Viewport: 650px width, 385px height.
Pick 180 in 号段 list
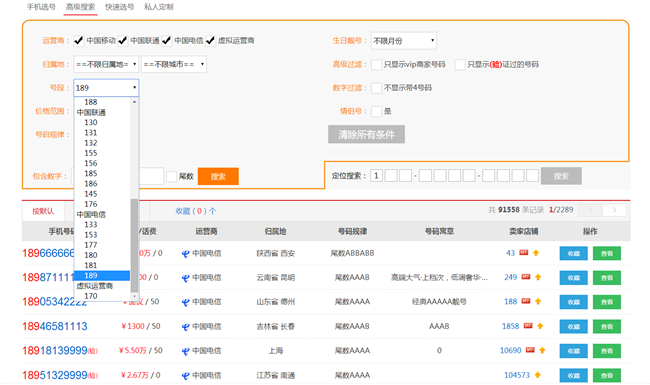click(91, 255)
